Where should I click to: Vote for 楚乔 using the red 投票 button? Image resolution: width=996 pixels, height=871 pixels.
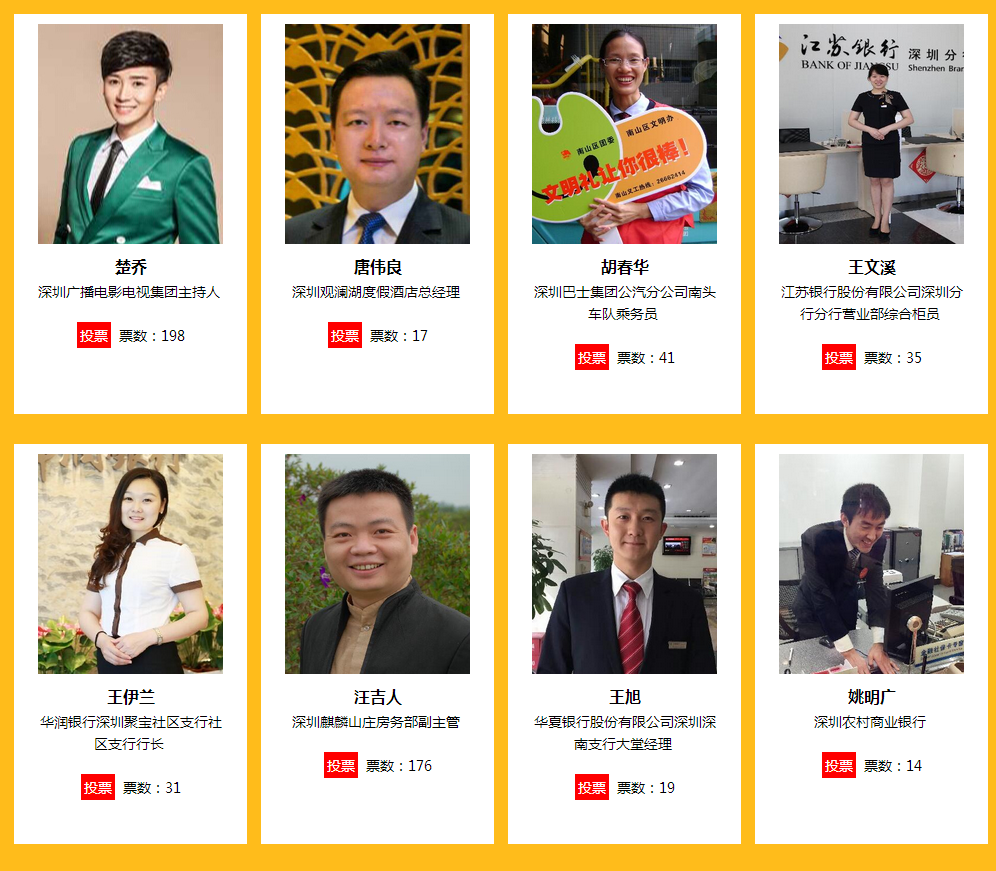coord(94,335)
